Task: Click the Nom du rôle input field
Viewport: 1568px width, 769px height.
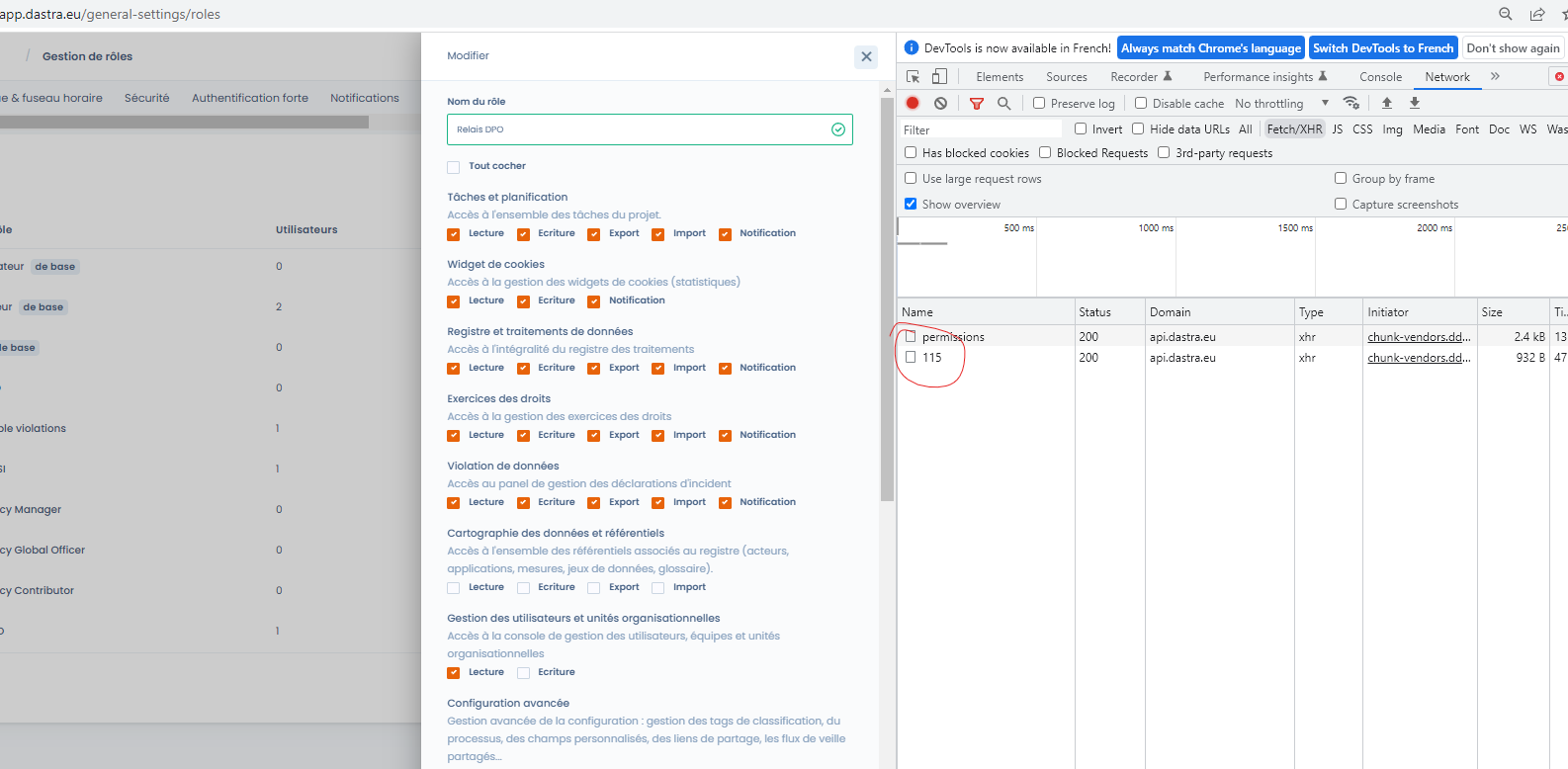Action: (x=639, y=129)
